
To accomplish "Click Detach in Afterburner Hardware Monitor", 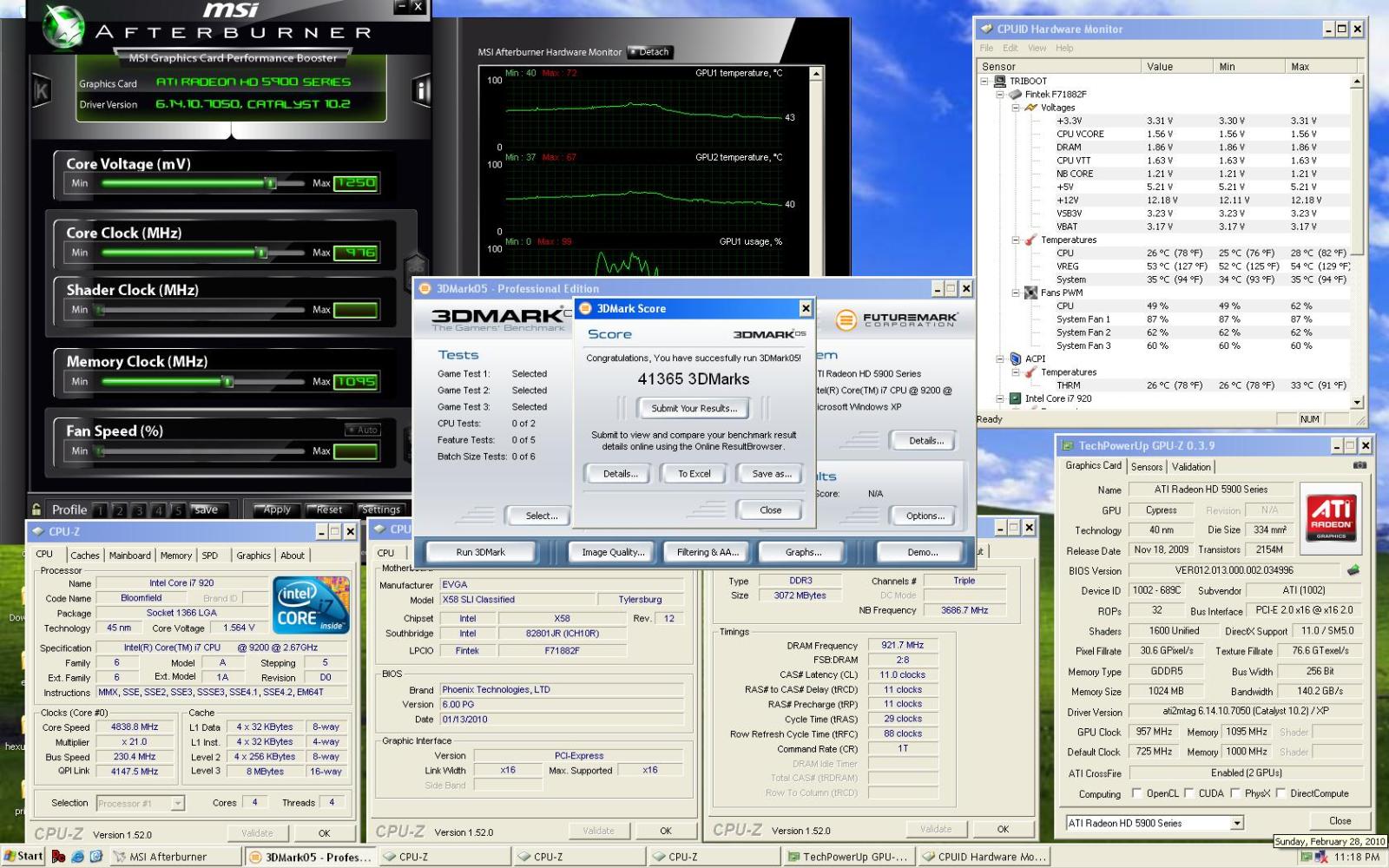I will pos(649,52).
